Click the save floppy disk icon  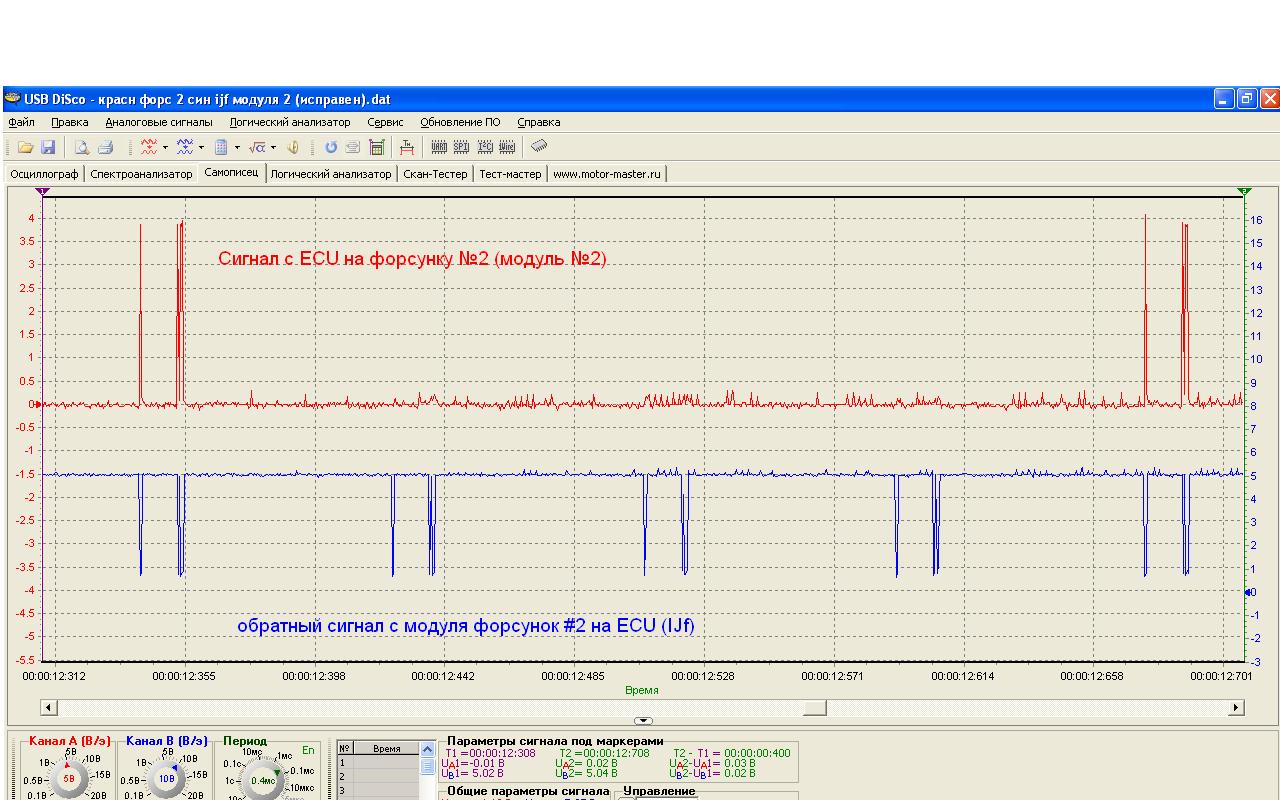coord(47,147)
